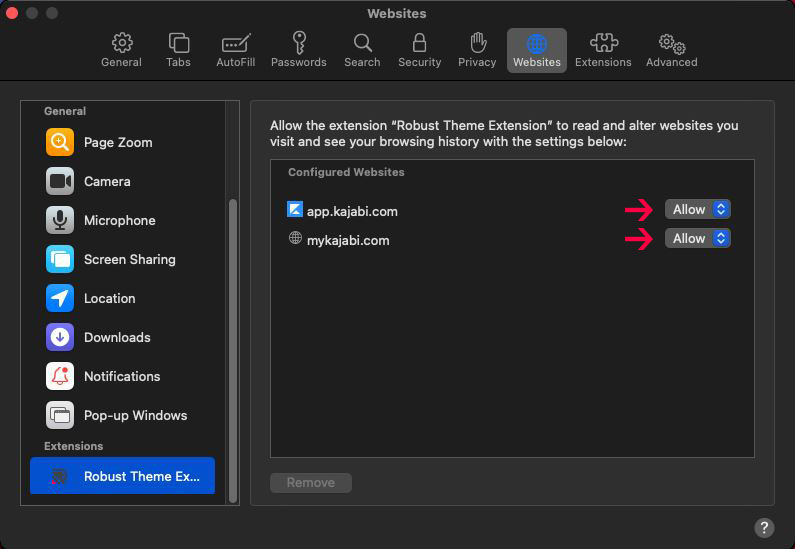Click the Kajabi favicon beside app.kajabi.com
This screenshot has width=795, height=549.
pyautogui.click(x=295, y=209)
